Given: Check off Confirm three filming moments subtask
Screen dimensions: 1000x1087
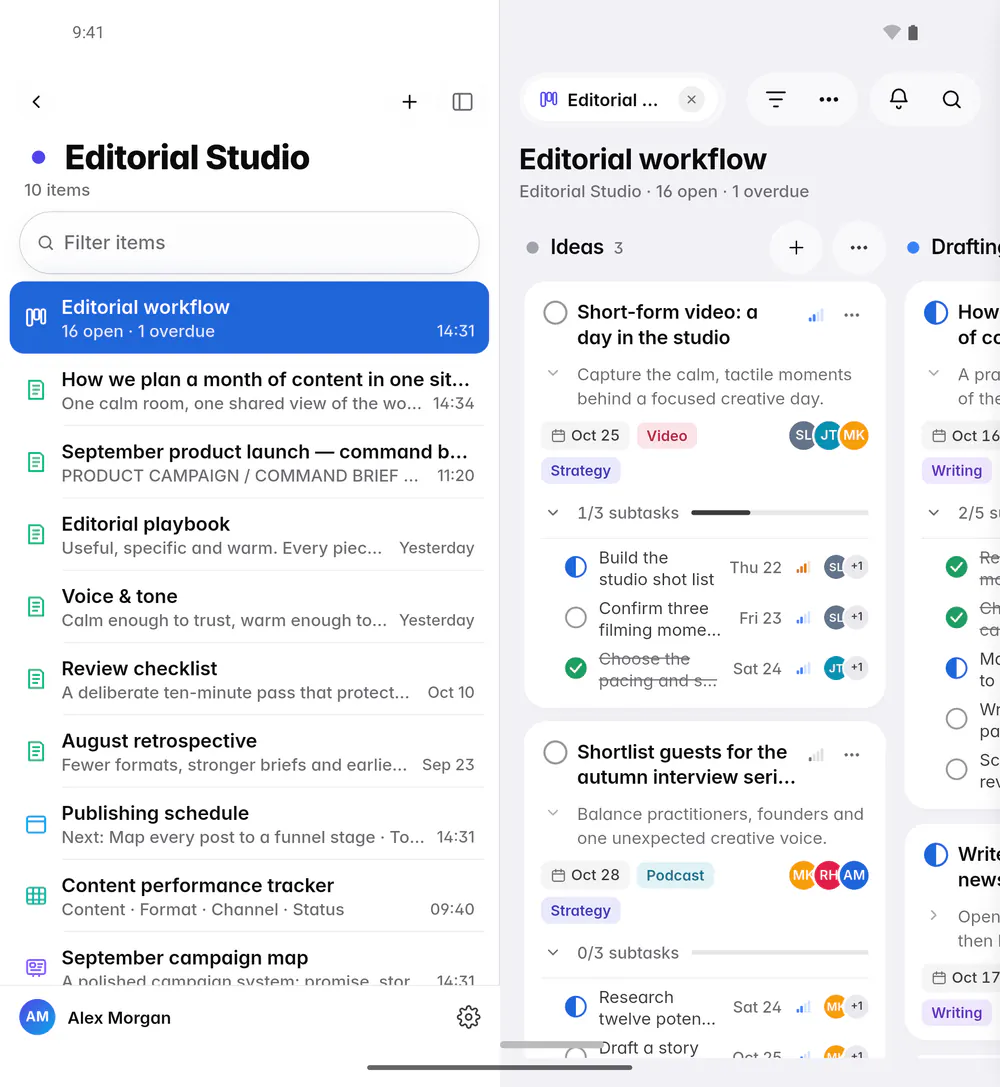Looking at the screenshot, I should click(575, 617).
